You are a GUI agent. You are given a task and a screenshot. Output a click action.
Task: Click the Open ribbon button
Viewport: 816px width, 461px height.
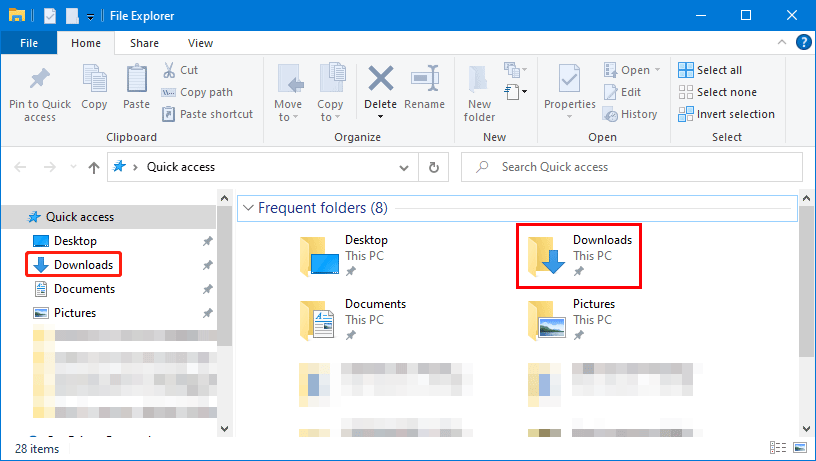(627, 70)
